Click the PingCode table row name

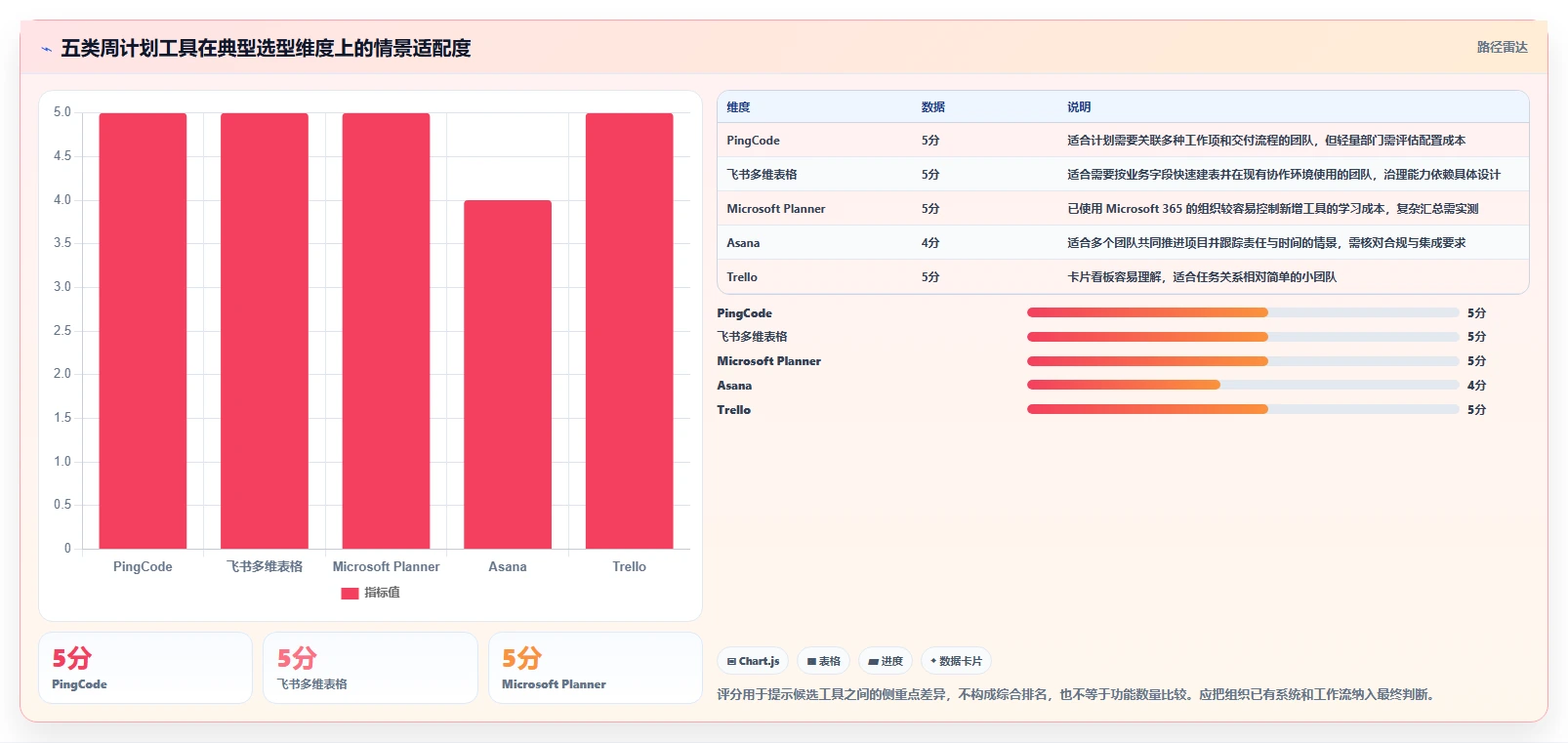coord(753,141)
